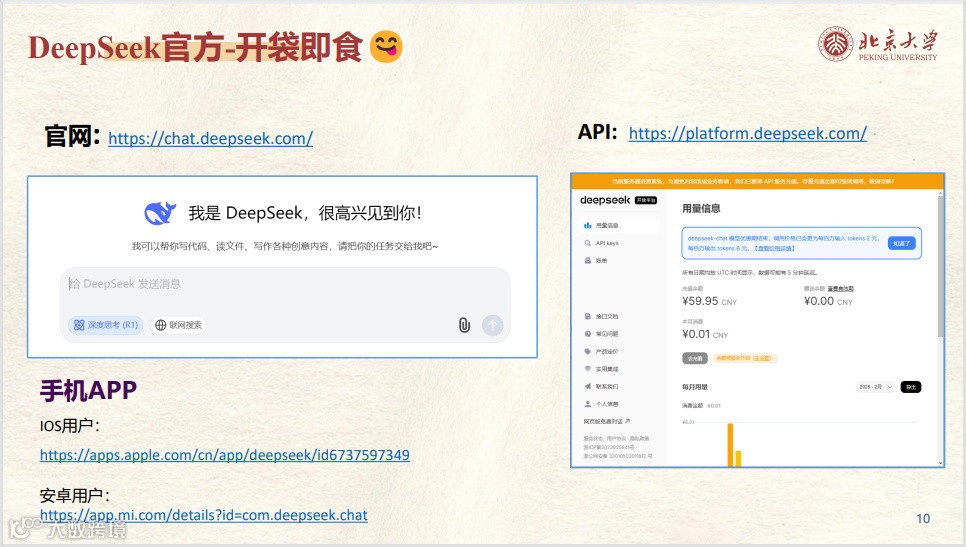Open the 2025 - 2月 month dropdown
Screen dimensions: 966x547
875,387
